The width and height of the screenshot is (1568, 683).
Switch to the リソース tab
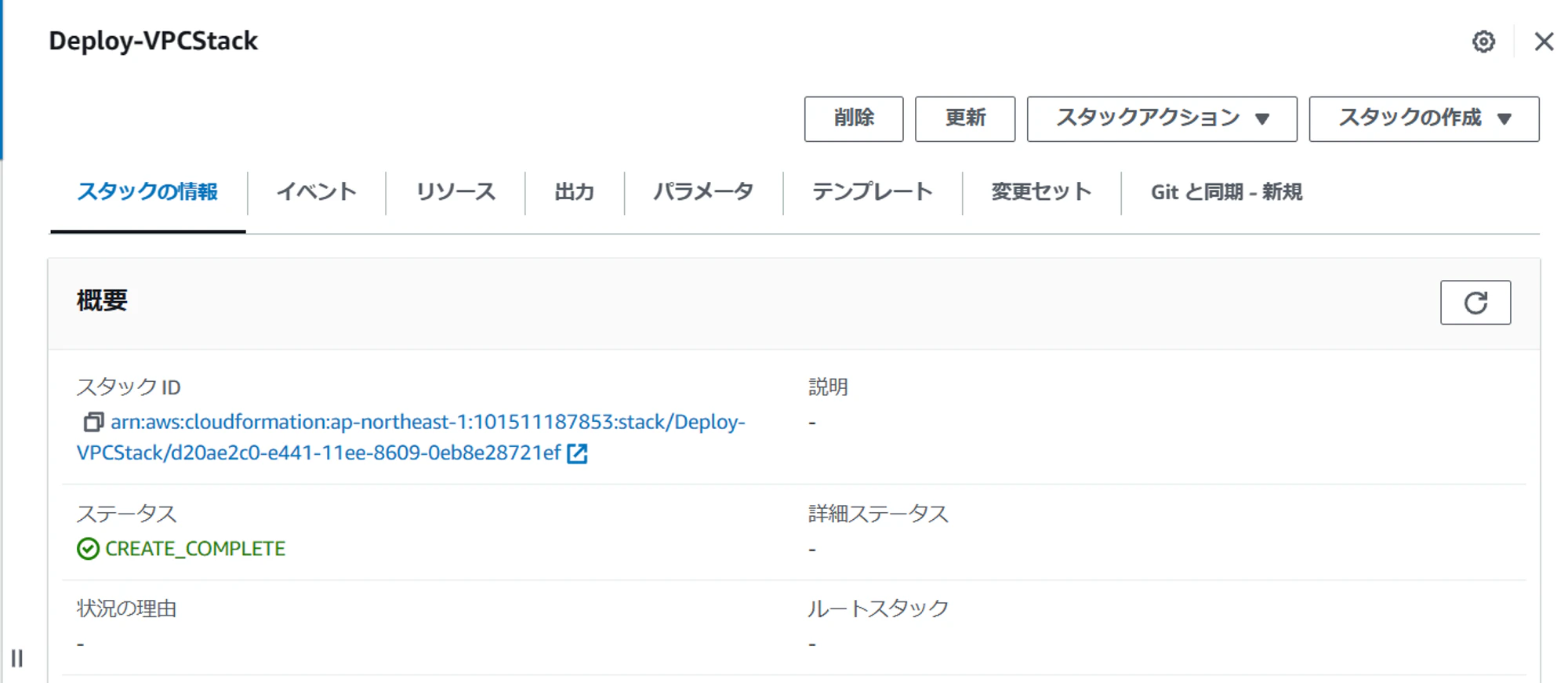click(456, 192)
